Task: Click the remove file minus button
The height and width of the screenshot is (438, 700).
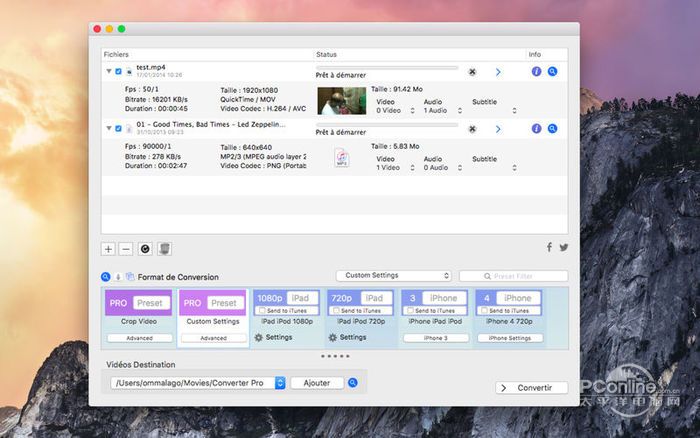Action: point(125,248)
